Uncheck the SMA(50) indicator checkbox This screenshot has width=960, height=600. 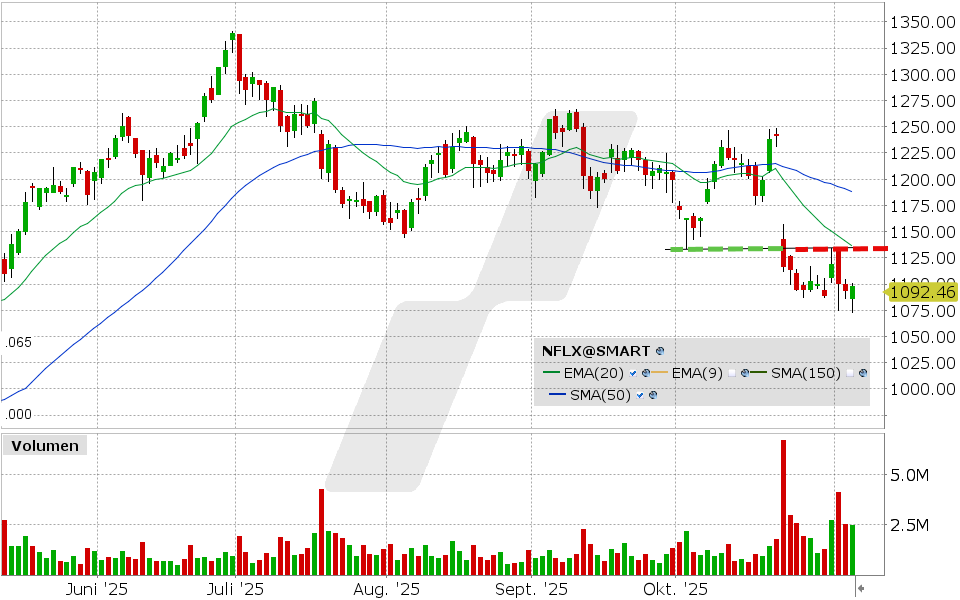tap(640, 395)
